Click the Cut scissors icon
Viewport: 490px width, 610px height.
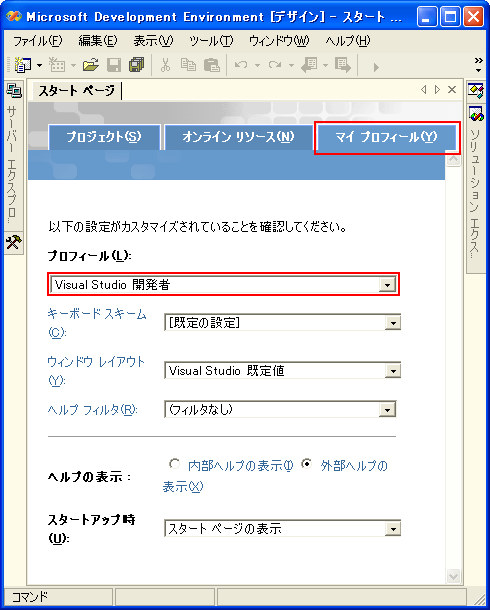click(166, 65)
